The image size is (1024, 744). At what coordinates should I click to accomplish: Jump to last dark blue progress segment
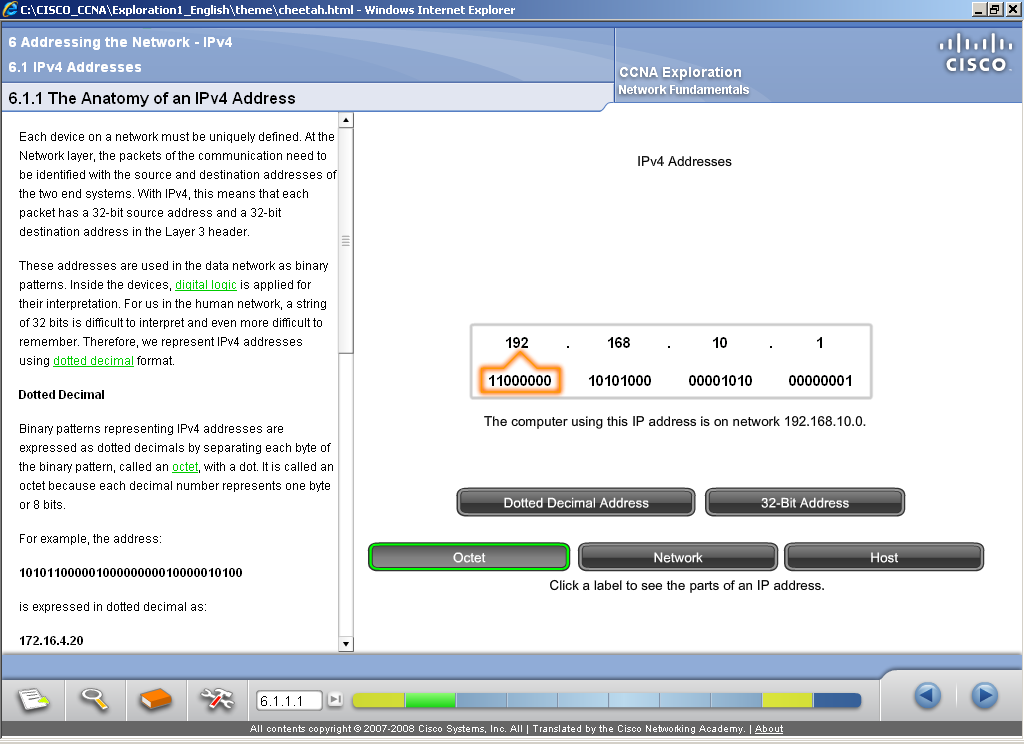click(x=837, y=700)
